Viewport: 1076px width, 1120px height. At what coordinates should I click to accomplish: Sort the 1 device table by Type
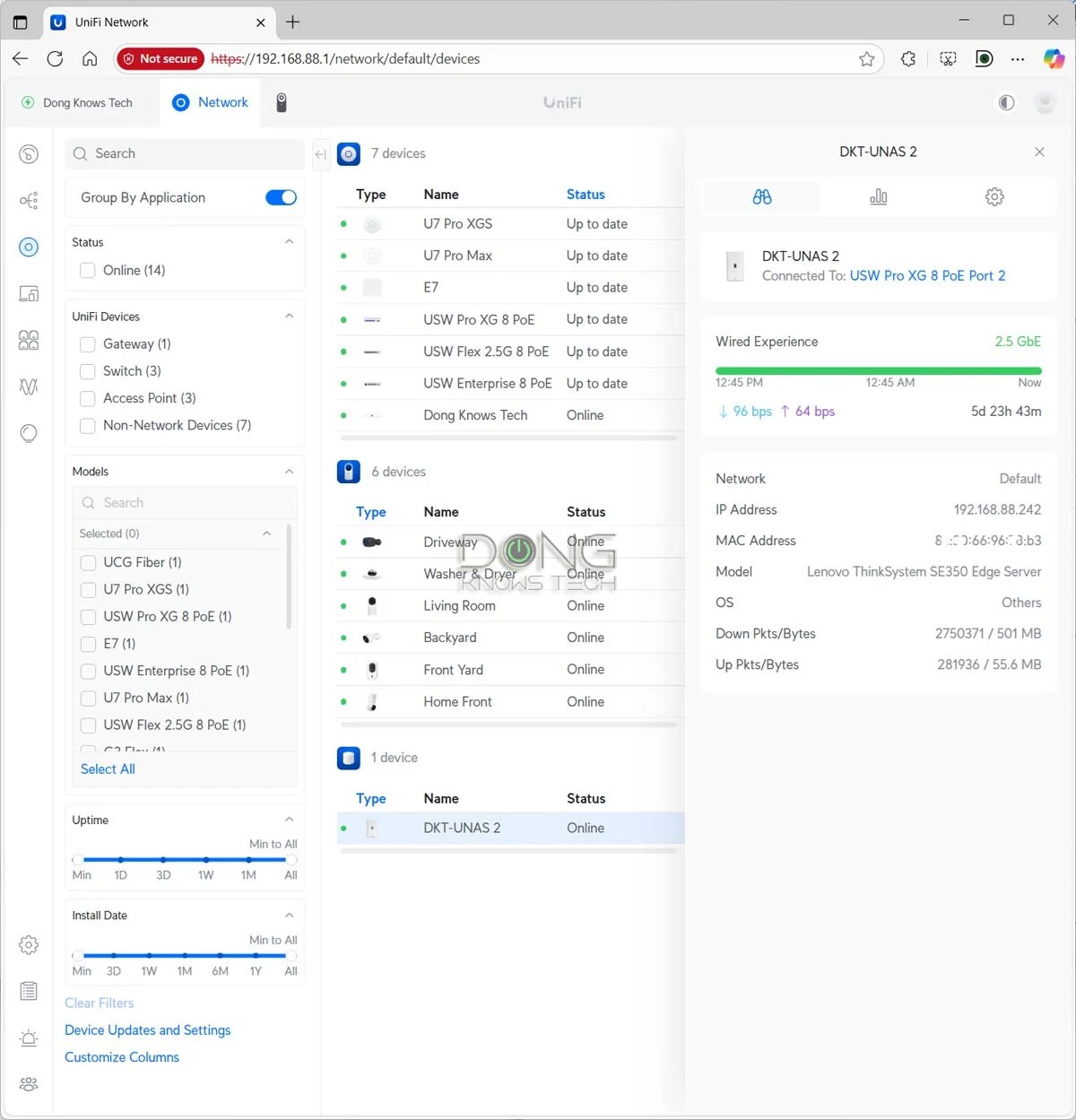coord(371,799)
